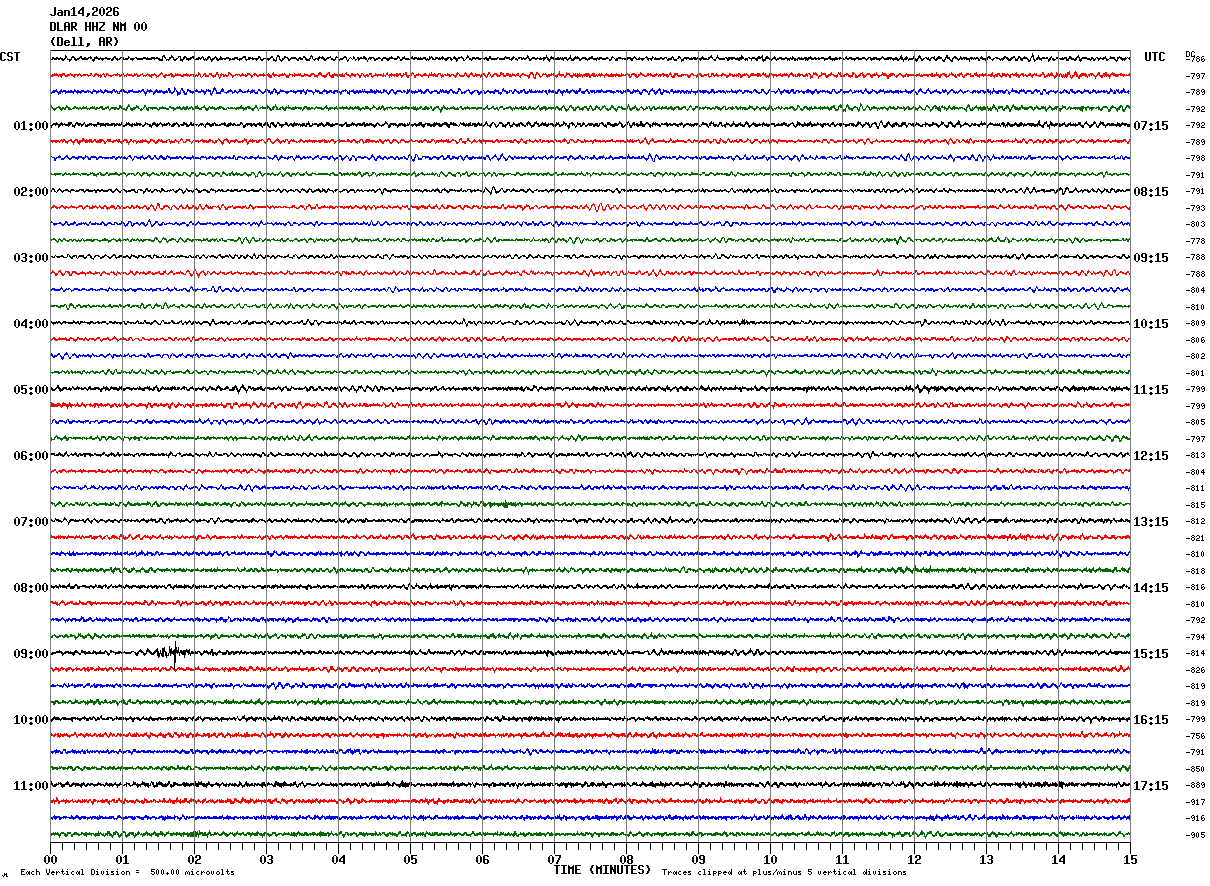Select minute tick 12 on the time axis
1210x886 pixels.
[x=914, y=859]
